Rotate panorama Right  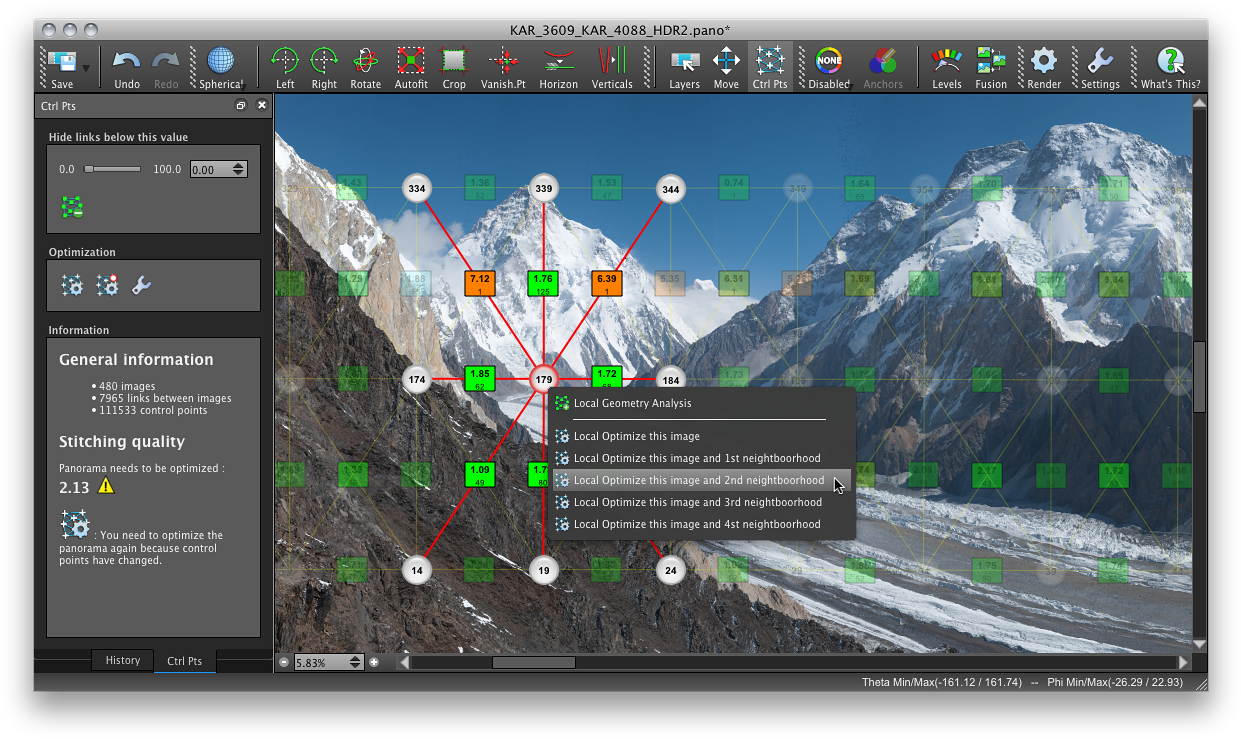click(x=324, y=67)
